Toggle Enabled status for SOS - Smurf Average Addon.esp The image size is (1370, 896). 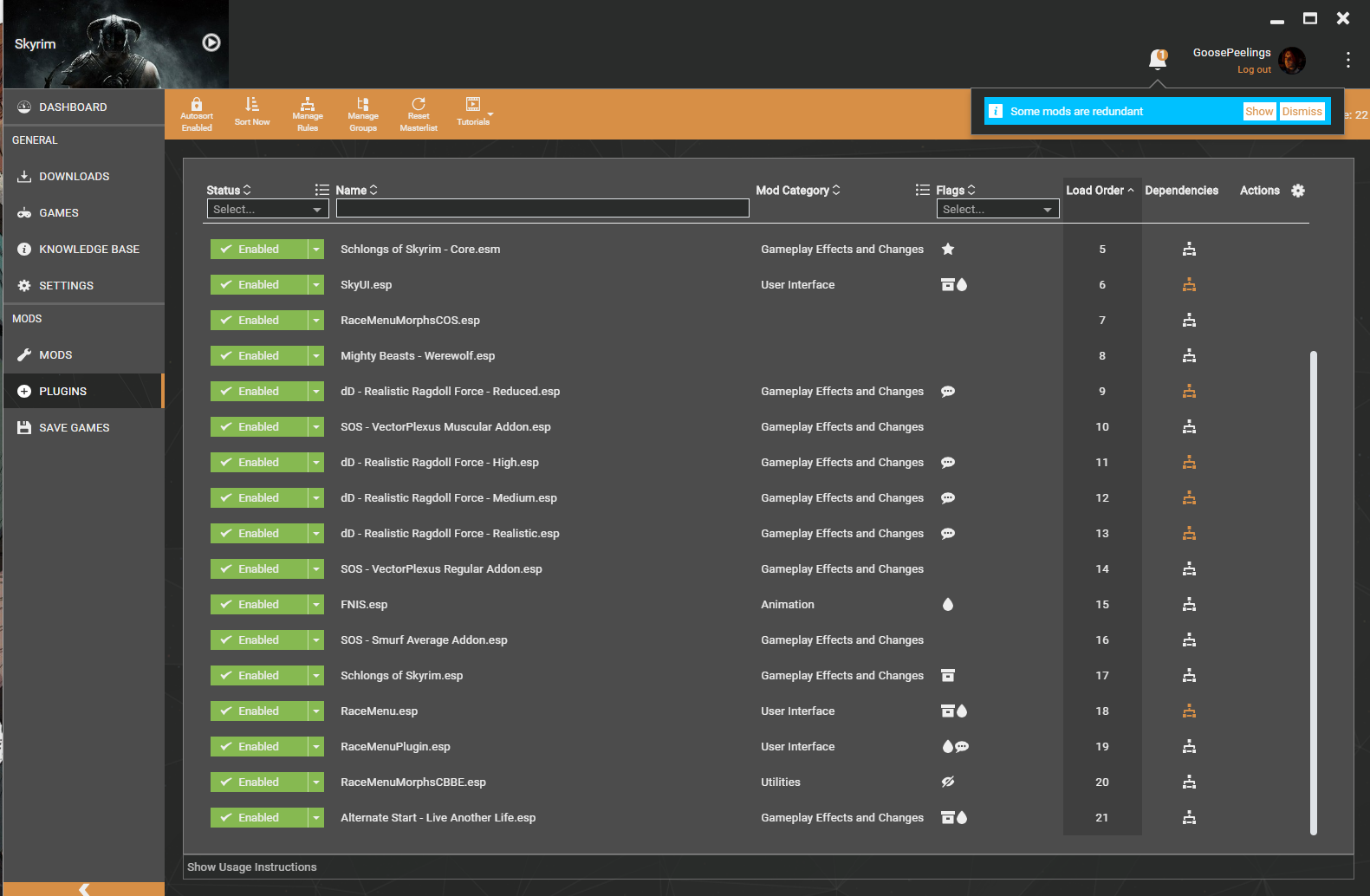coord(259,640)
